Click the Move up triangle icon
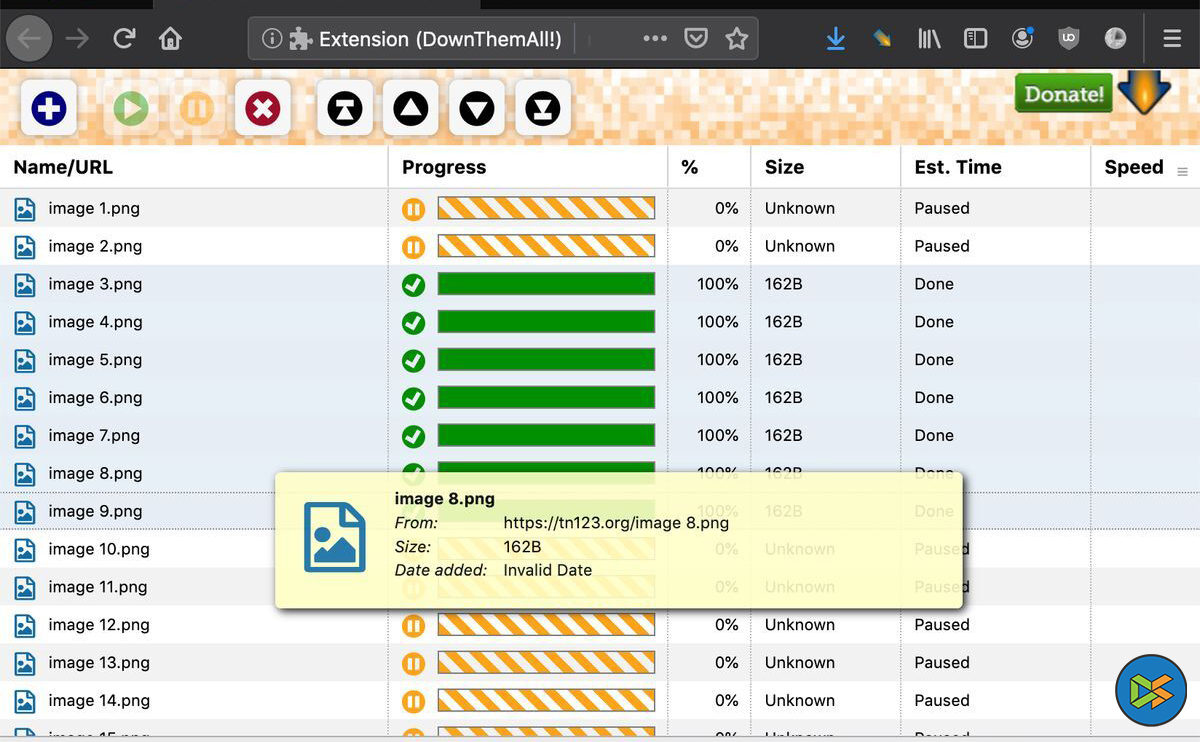 411,108
